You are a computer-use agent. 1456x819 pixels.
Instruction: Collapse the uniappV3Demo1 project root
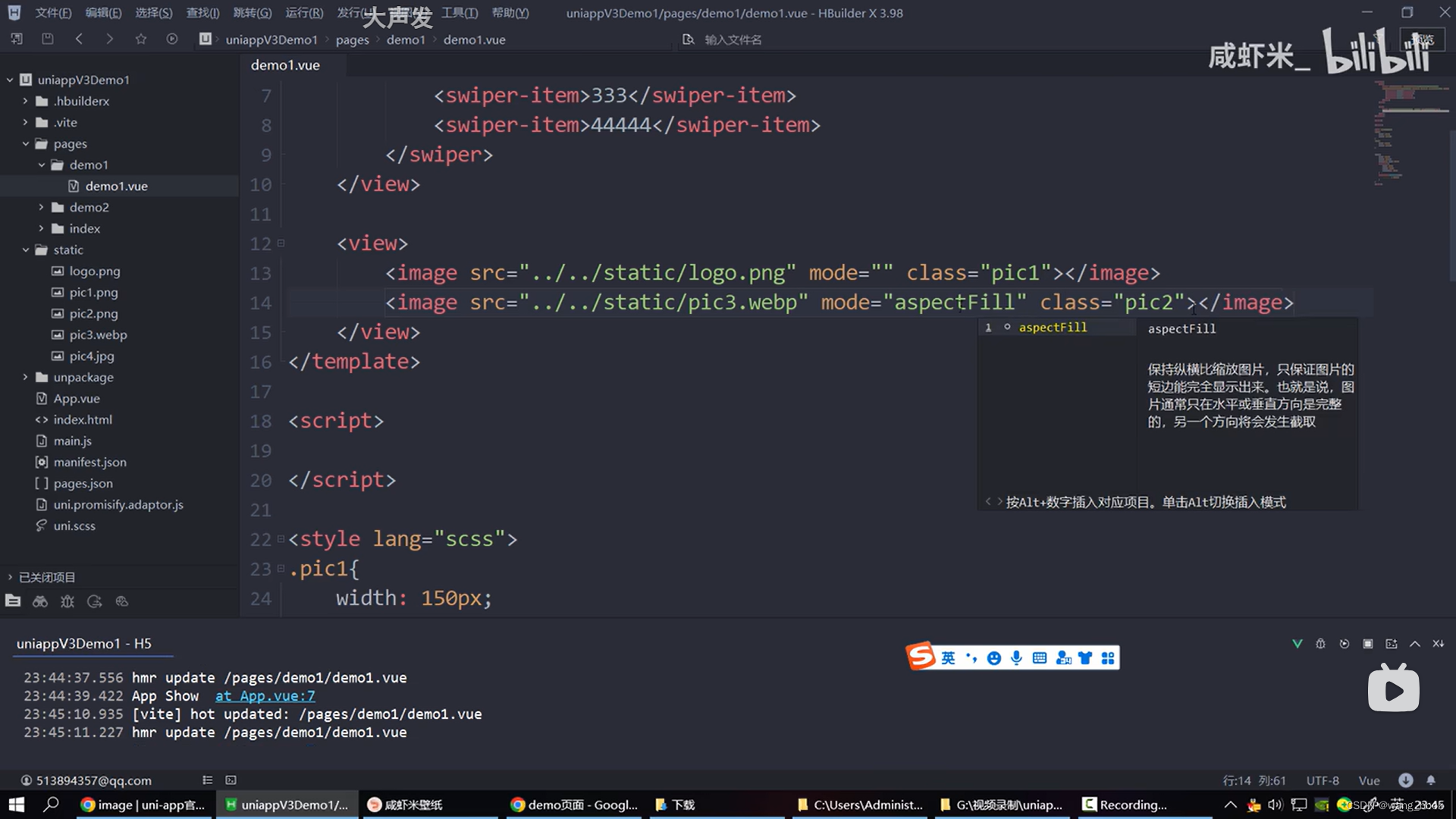click(x=10, y=80)
